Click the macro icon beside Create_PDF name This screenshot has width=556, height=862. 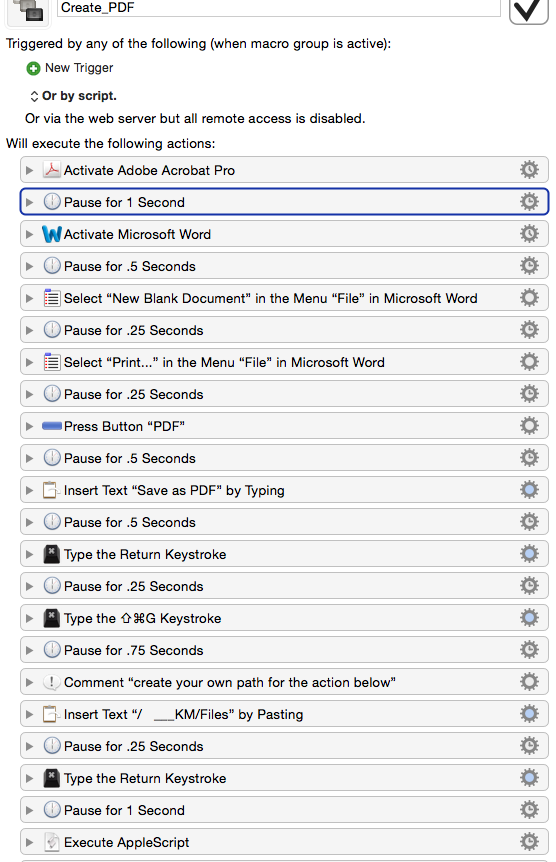click(x=28, y=11)
